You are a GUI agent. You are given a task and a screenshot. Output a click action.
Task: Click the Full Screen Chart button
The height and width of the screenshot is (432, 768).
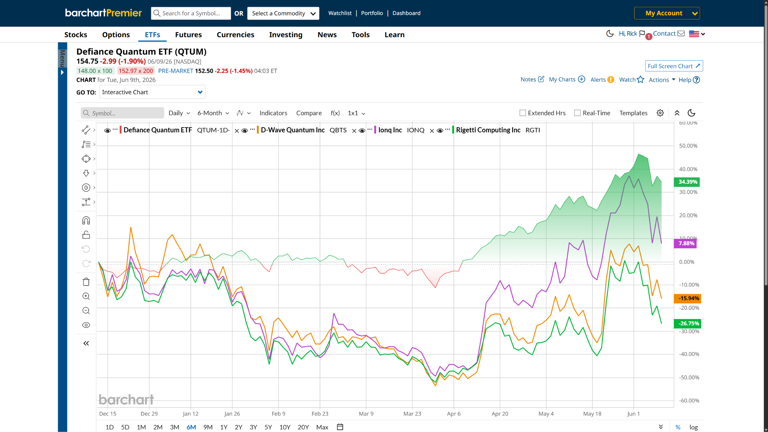click(674, 66)
